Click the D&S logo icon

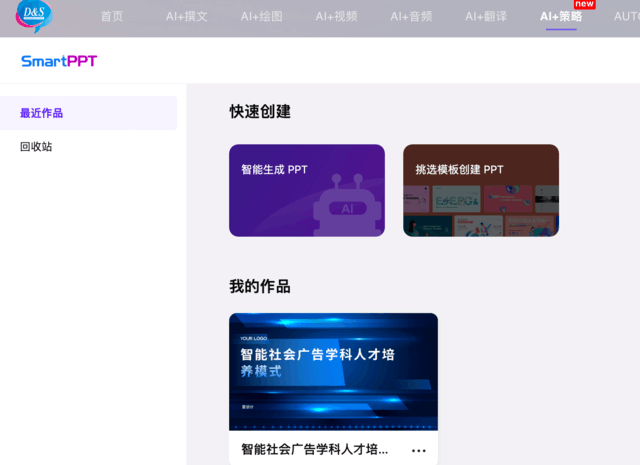[x=34, y=16]
